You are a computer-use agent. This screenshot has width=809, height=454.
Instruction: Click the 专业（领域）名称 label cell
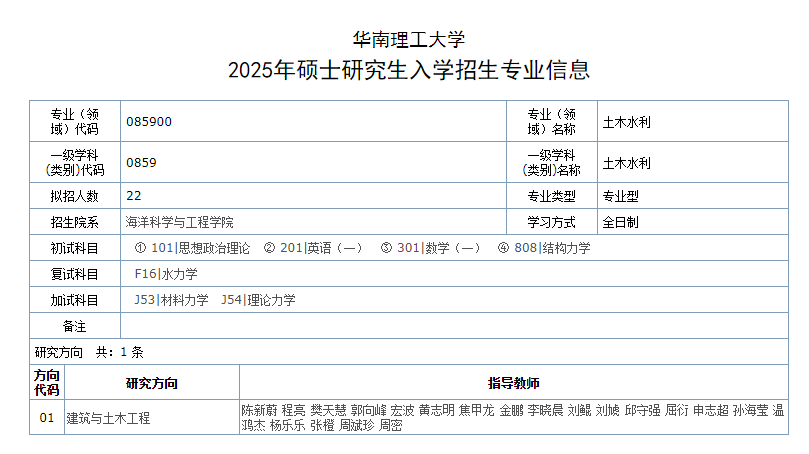click(552, 121)
